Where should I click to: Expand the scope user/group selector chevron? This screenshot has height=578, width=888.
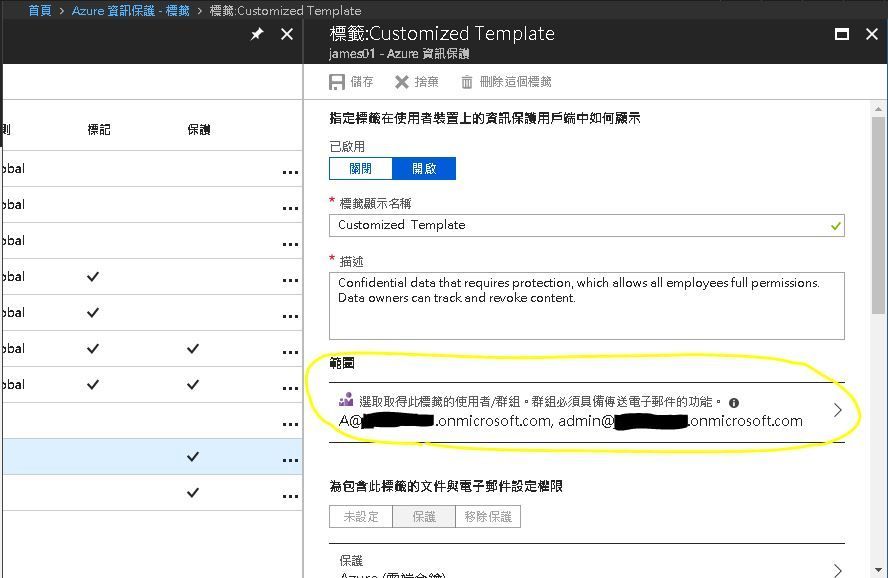pyautogui.click(x=838, y=410)
